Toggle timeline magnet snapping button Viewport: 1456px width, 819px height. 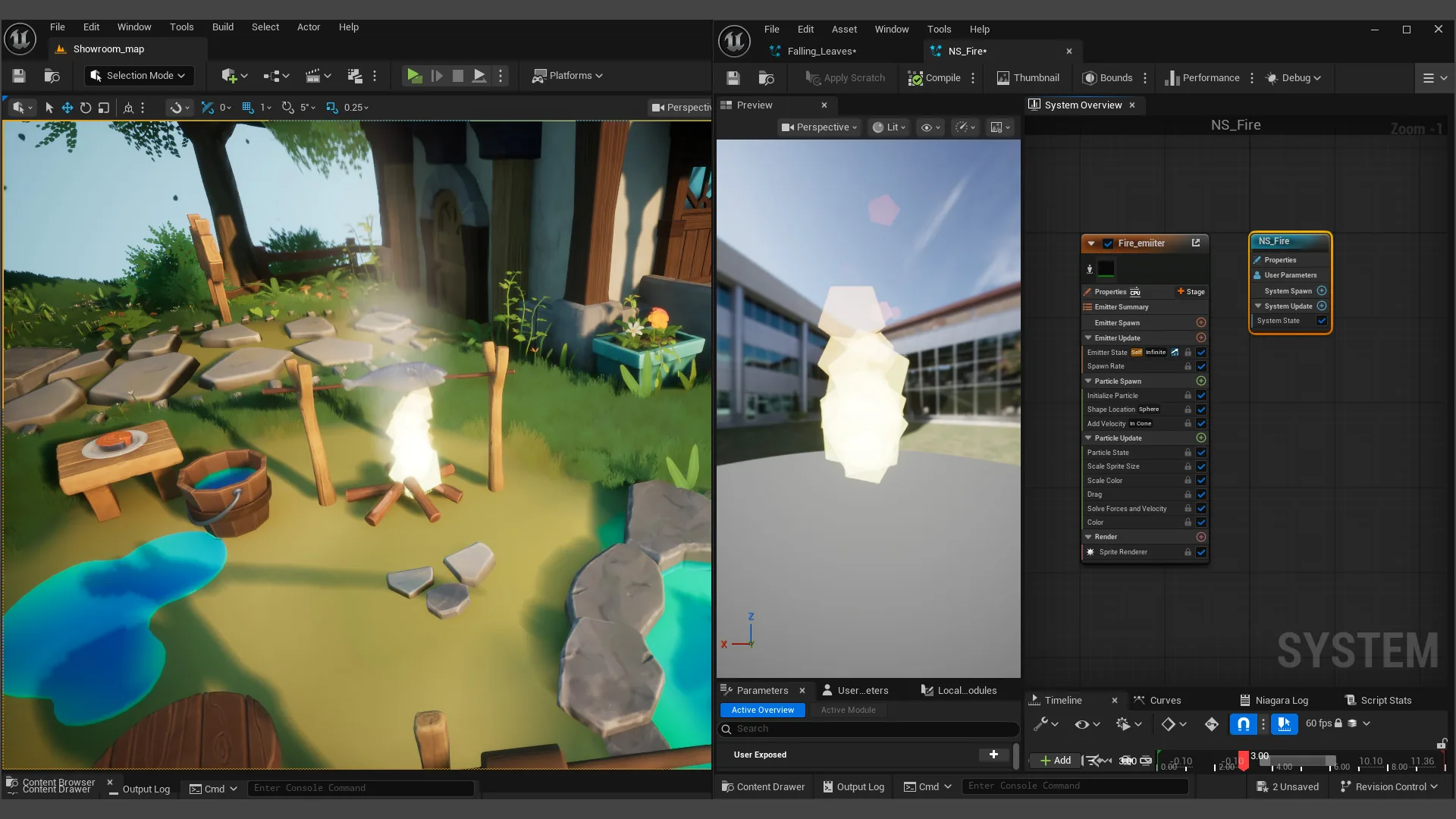coord(1244,724)
